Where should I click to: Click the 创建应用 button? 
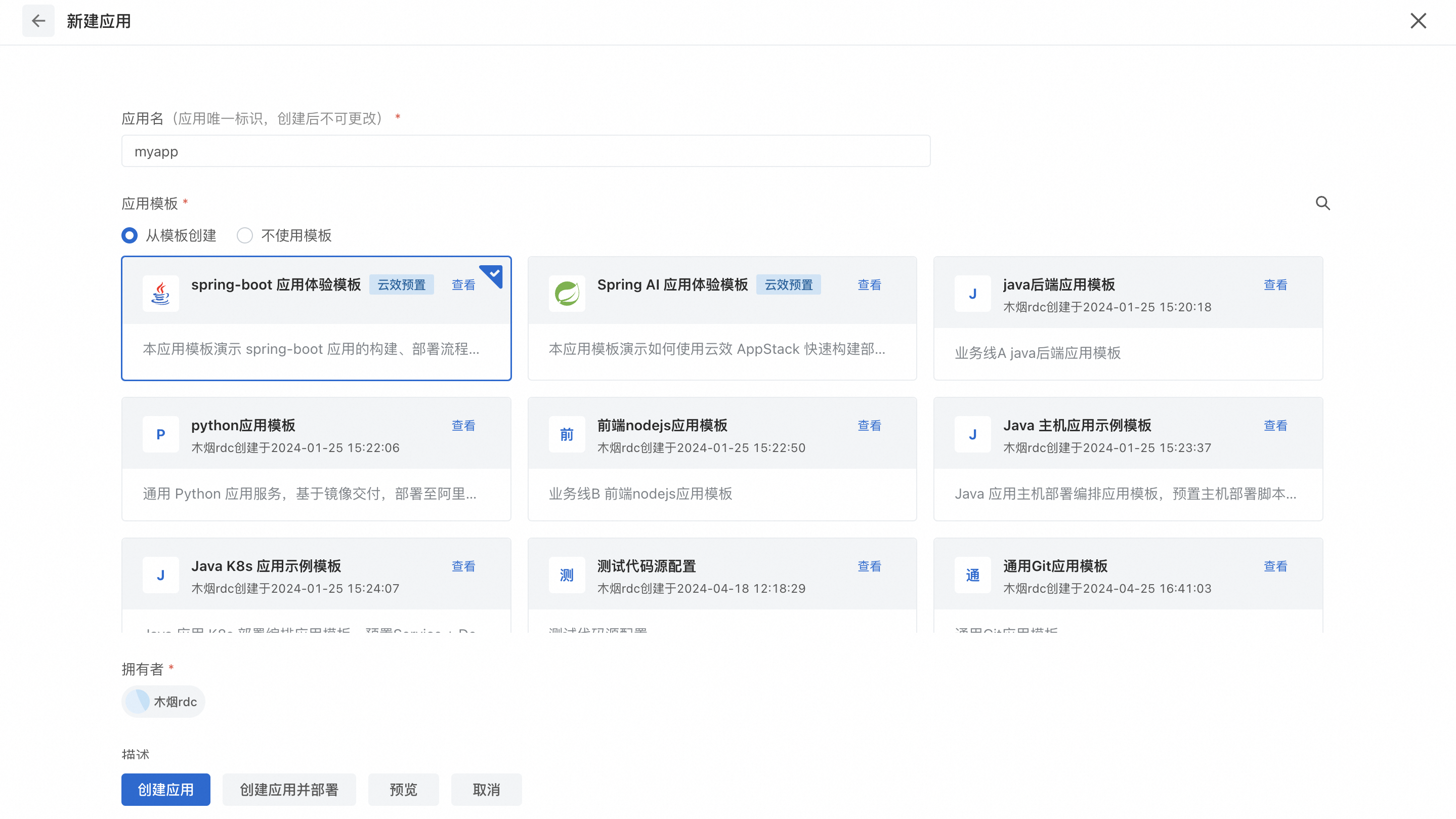[165, 789]
